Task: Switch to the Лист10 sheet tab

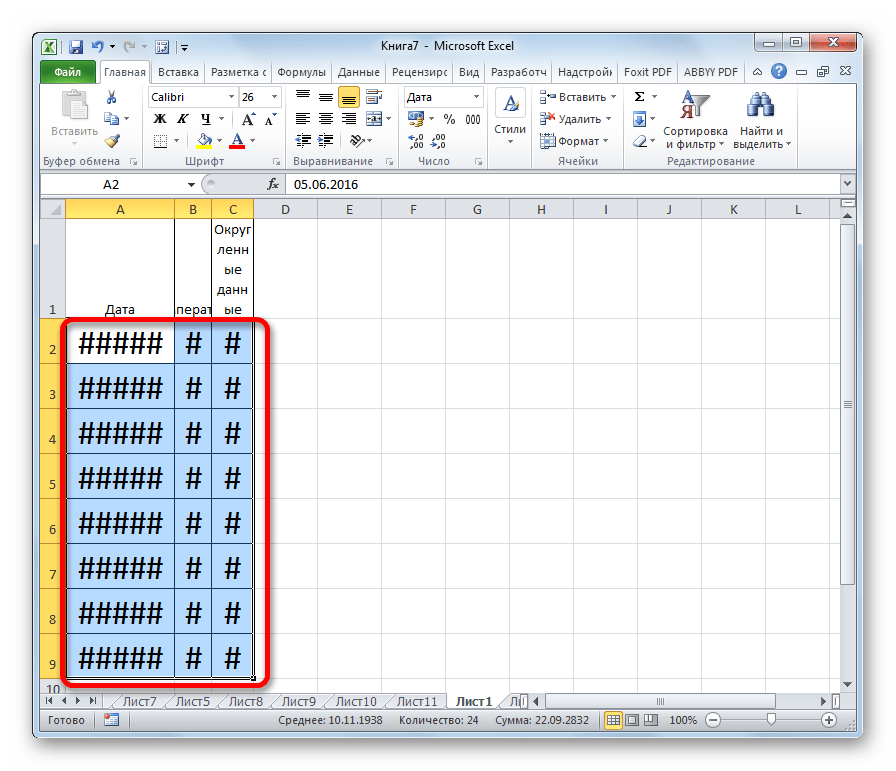Action: pyautogui.click(x=356, y=702)
